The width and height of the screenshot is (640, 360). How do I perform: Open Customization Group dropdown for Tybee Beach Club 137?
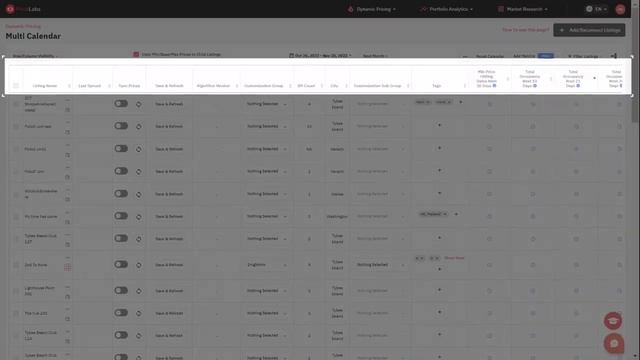click(267, 239)
